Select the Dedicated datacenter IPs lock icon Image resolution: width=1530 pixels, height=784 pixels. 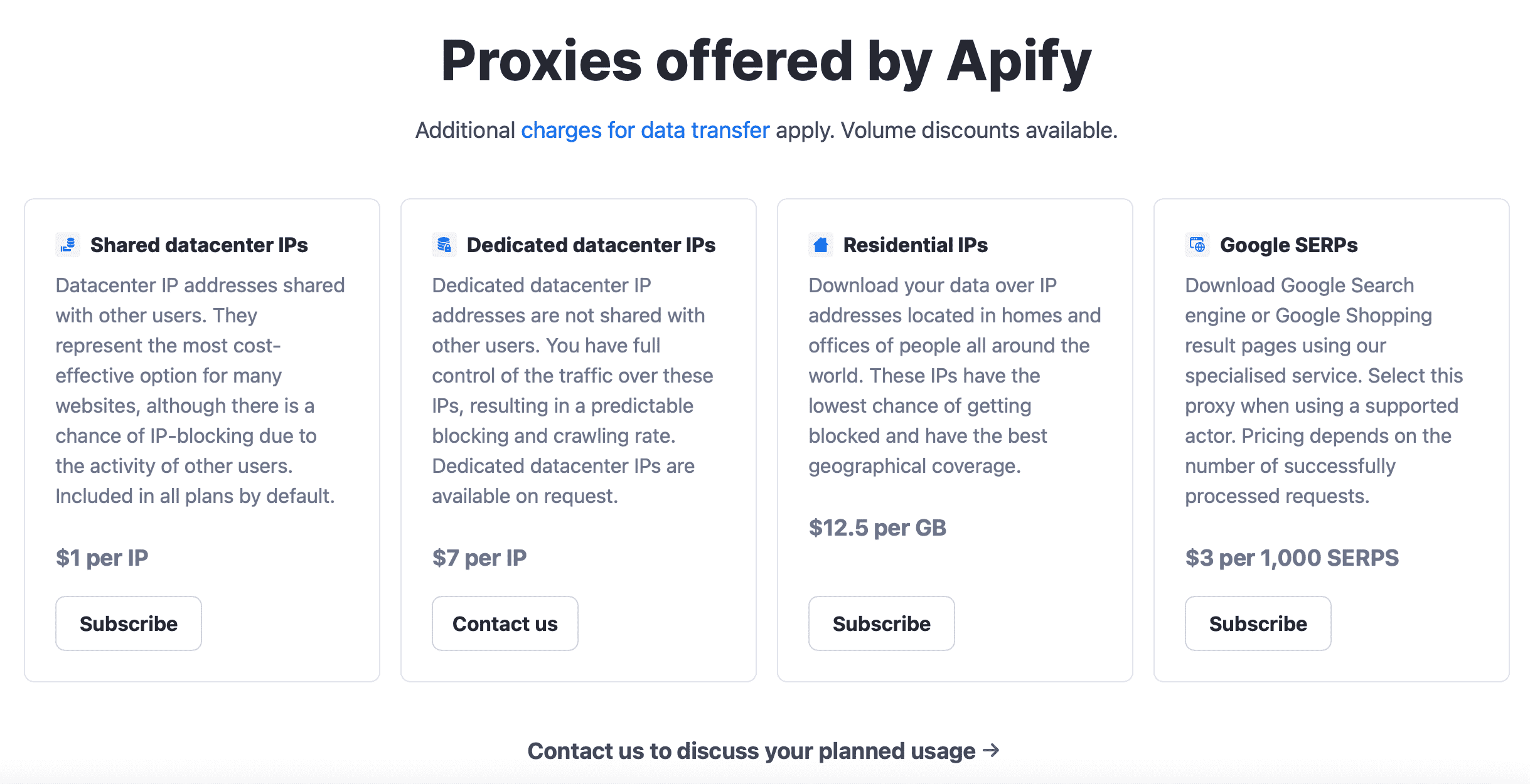(444, 245)
